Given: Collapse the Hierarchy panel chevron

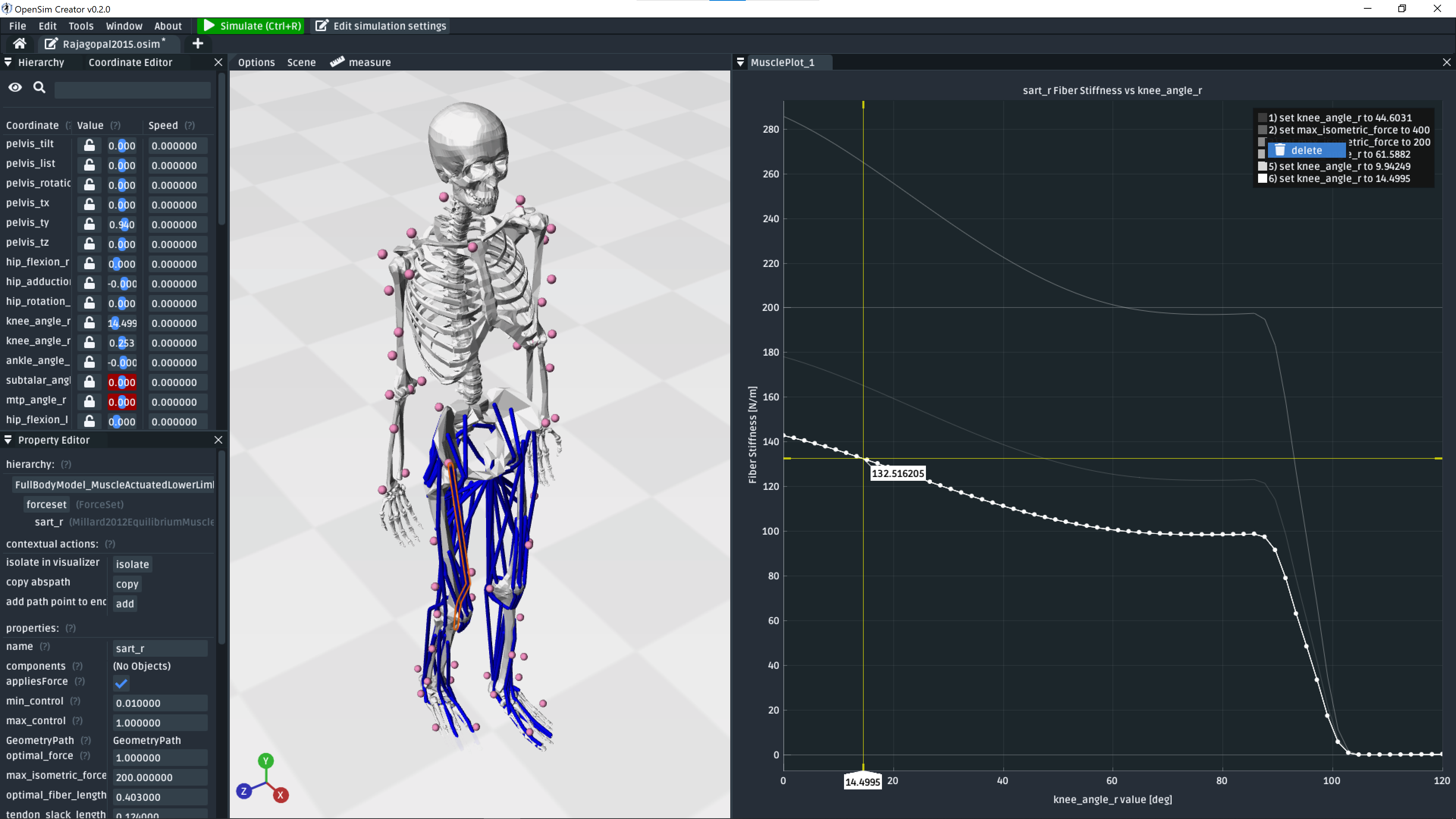Looking at the screenshot, I should (8, 62).
